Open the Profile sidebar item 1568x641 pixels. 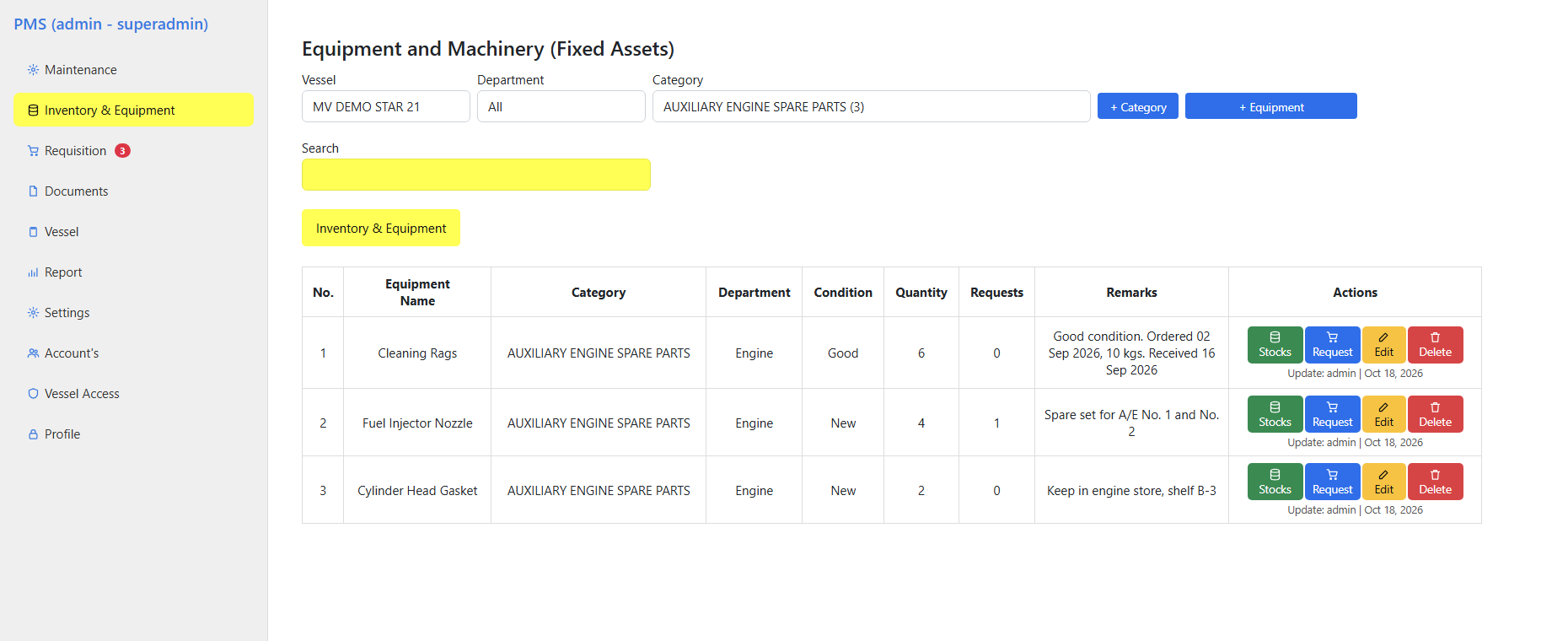[x=133, y=434]
